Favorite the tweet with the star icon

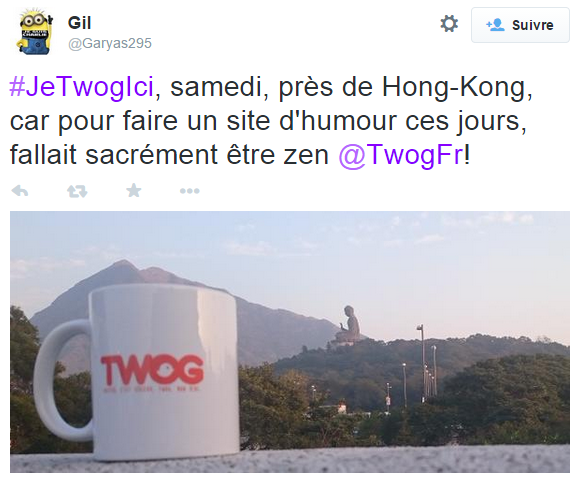(134, 191)
